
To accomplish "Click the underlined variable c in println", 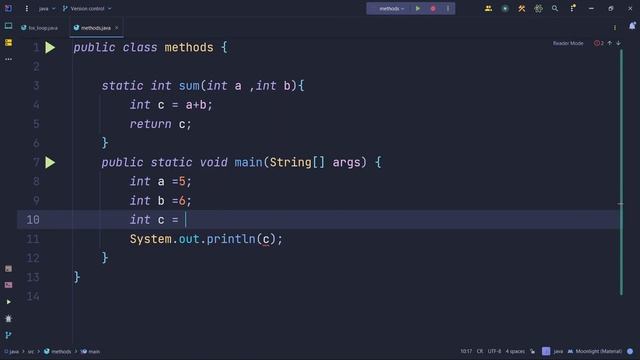I will click(266, 239).
